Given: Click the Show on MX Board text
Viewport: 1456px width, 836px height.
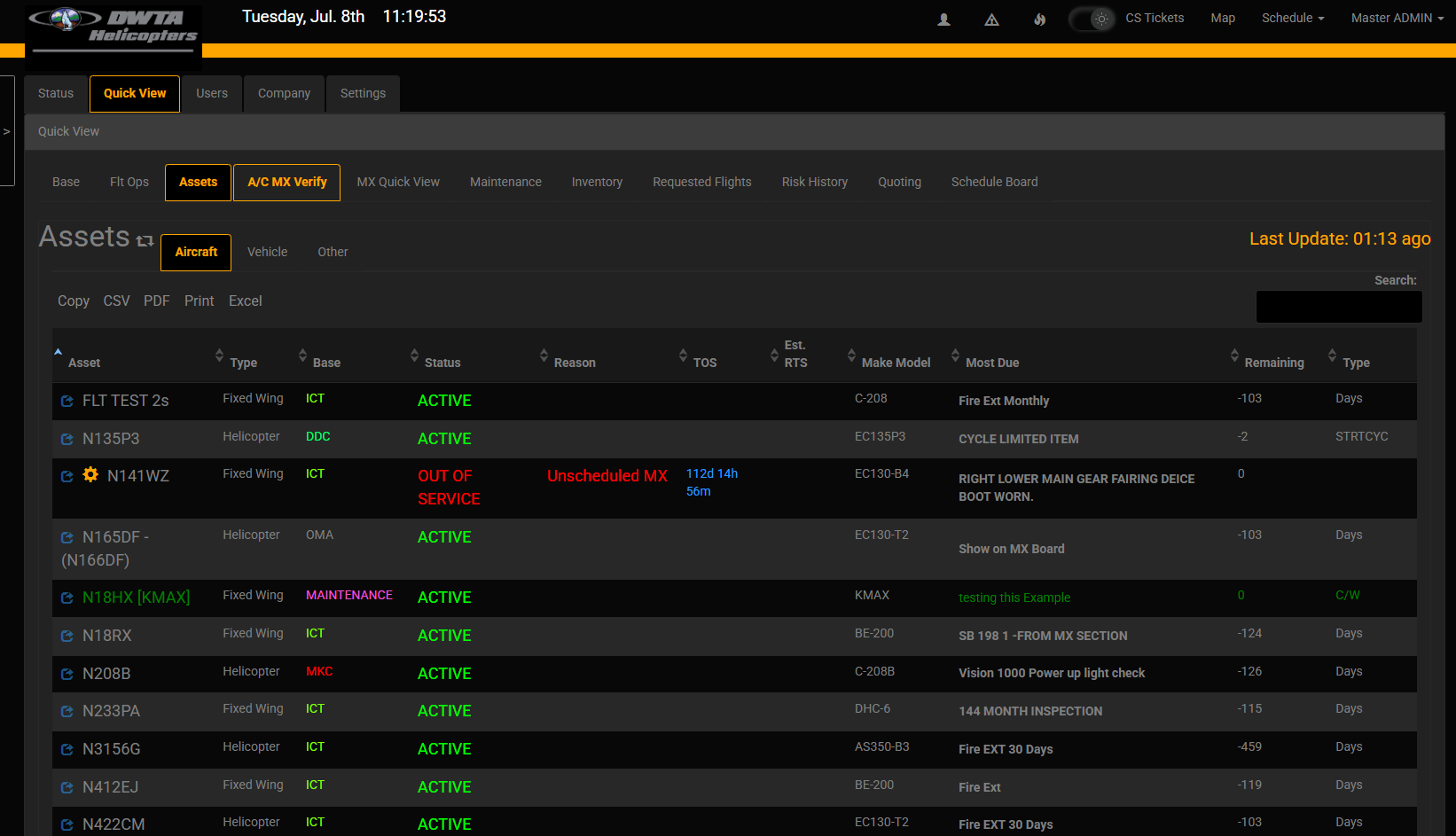Looking at the screenshot, I should pyautogui.click(x=1012, y=549).
